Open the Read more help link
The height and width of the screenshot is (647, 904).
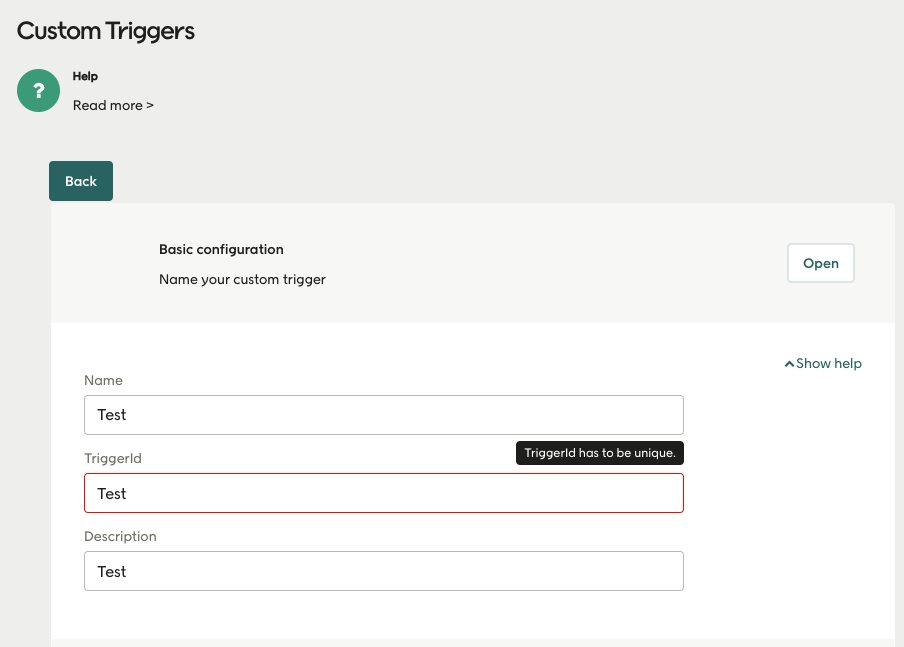tap(113, 105)
